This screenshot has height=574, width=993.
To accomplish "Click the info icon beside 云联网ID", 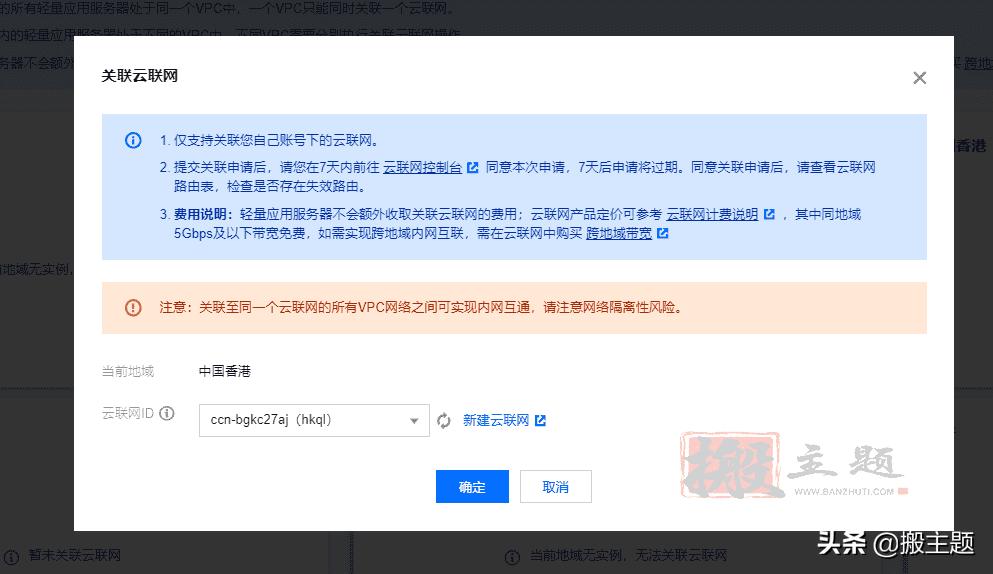I will point(167,413).
